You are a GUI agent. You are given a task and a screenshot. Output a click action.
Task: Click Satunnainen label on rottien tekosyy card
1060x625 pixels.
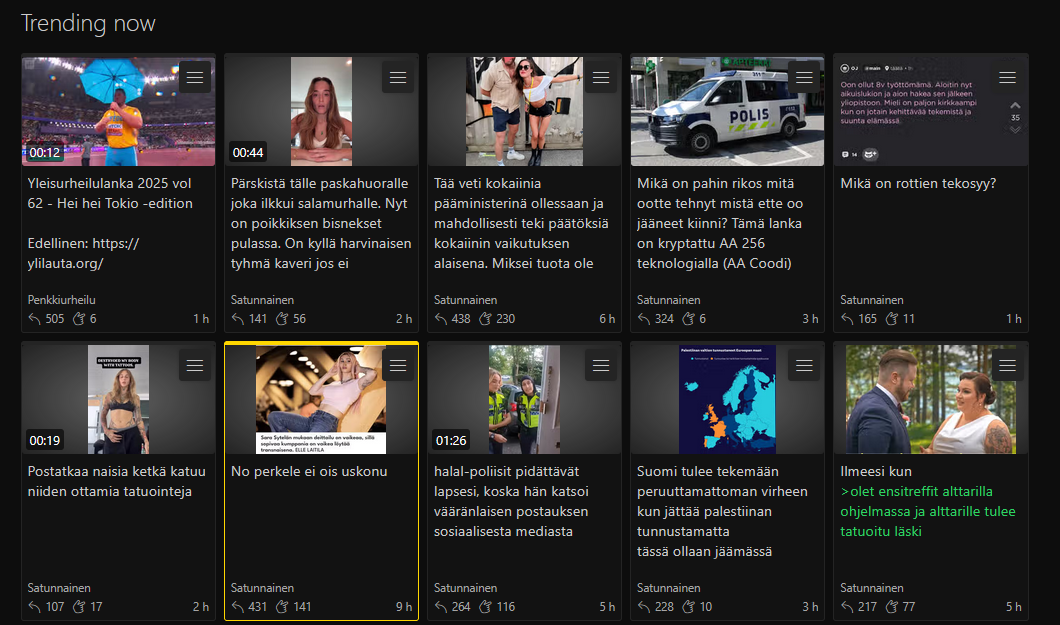click(x=872, y=300)
